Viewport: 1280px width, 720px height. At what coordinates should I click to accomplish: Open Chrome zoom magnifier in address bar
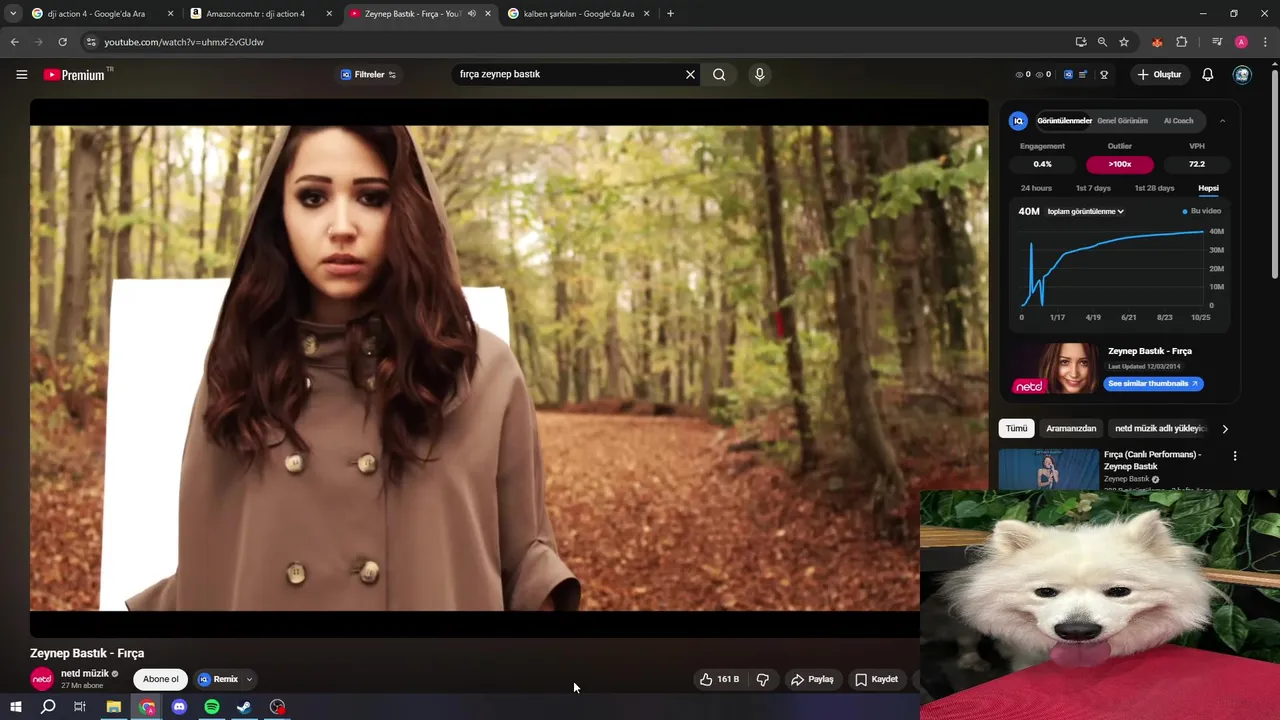(1102, 42)
